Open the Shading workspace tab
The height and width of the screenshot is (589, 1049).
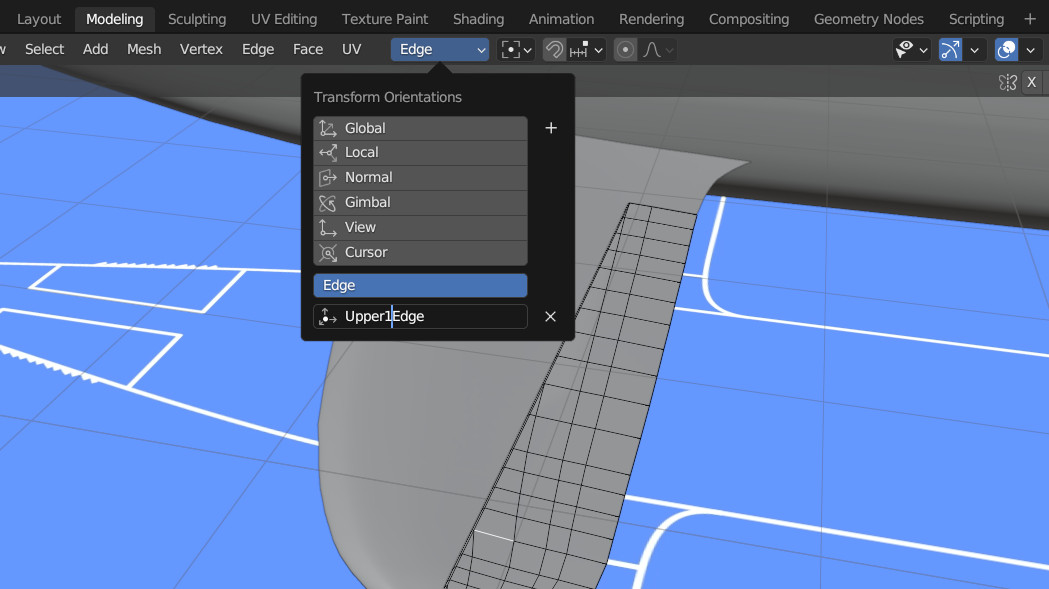(478, 19)
